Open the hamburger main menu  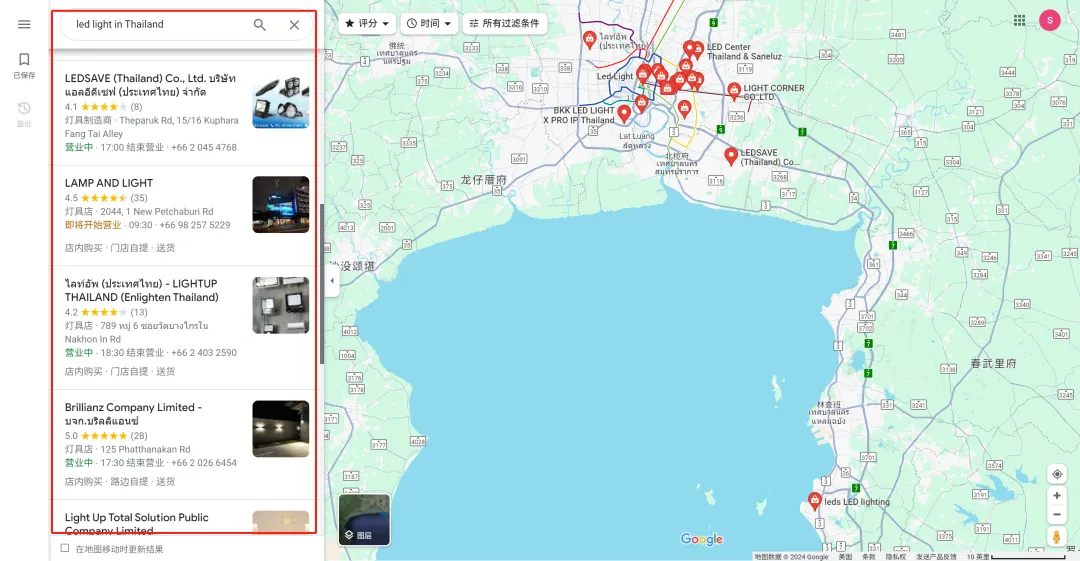[x=24, y=24]
